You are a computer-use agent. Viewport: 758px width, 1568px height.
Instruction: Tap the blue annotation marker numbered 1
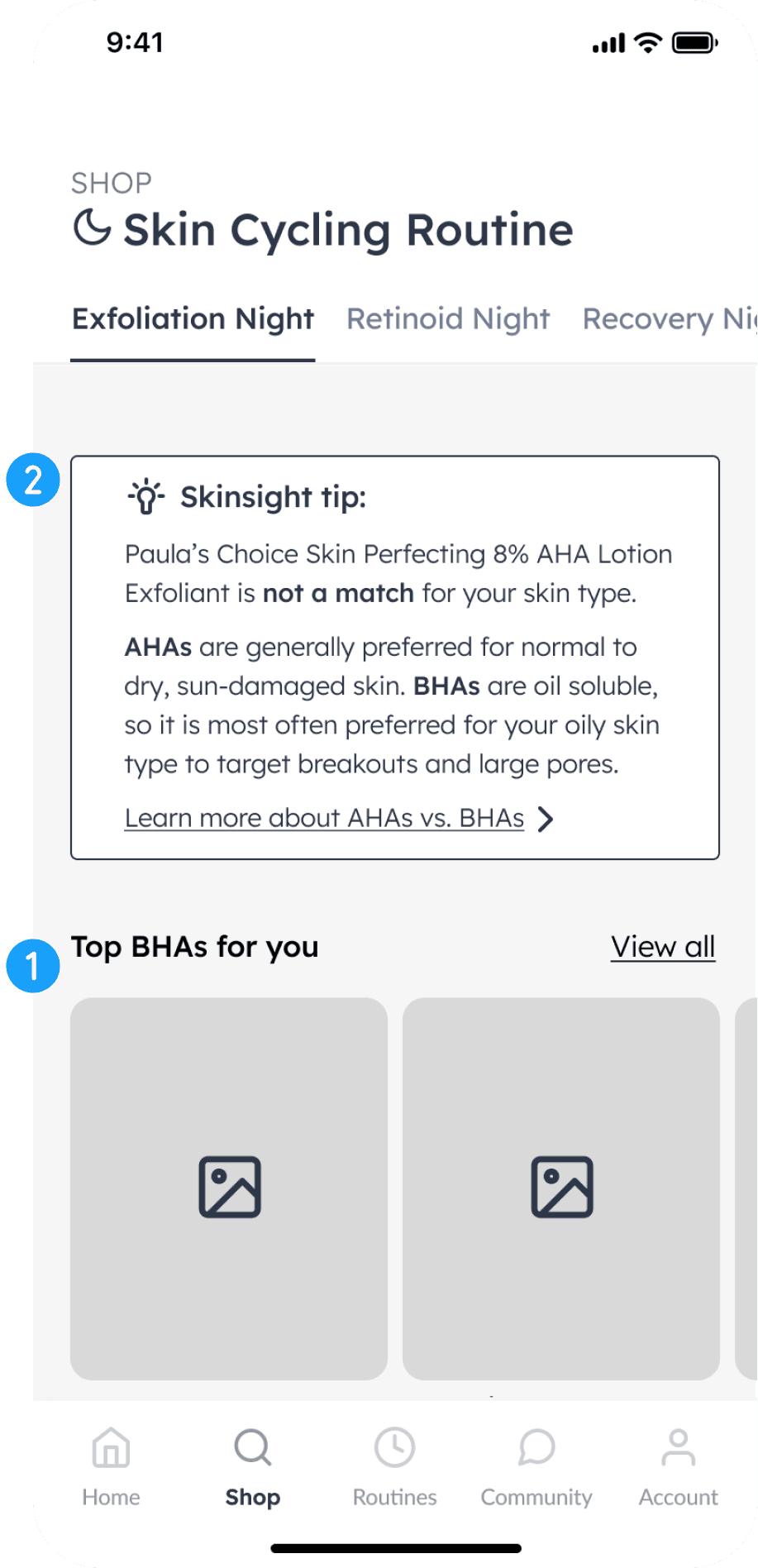pyautogui.click(x=33, y=965)
